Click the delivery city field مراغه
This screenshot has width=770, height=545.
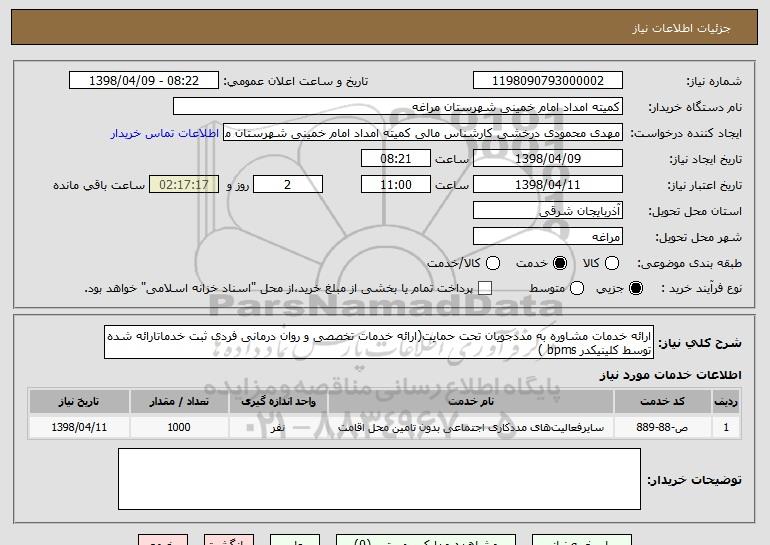pyautogui.click(x=546, y=237)
